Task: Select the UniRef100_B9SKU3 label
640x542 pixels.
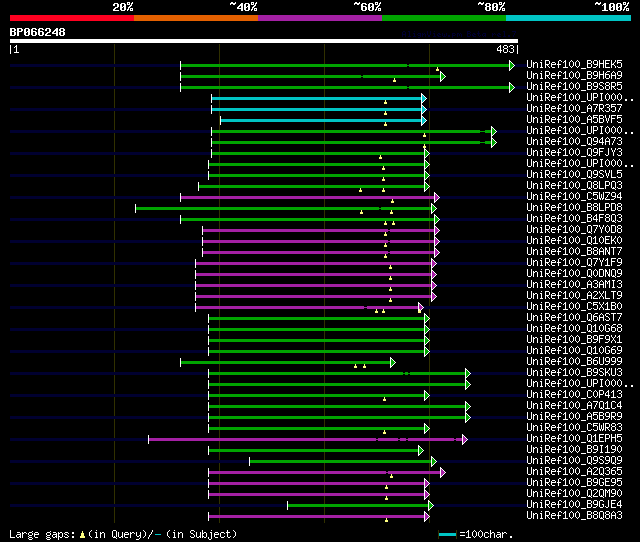Action: point(574,373)
